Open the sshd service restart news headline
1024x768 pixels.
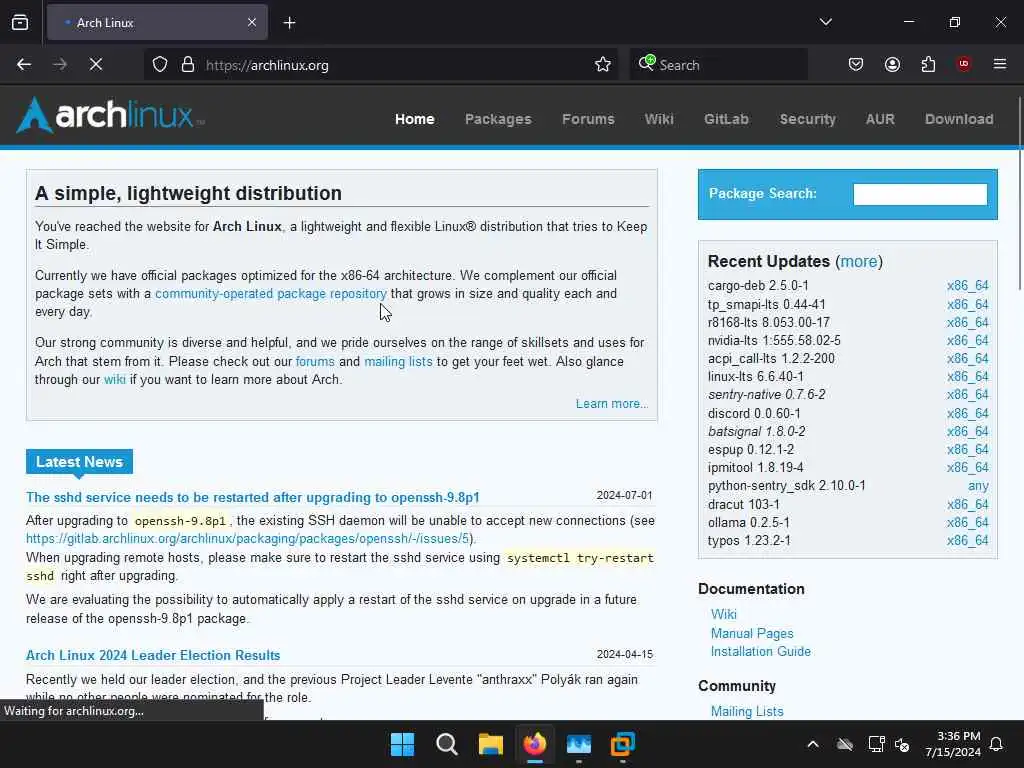[253, 497]
